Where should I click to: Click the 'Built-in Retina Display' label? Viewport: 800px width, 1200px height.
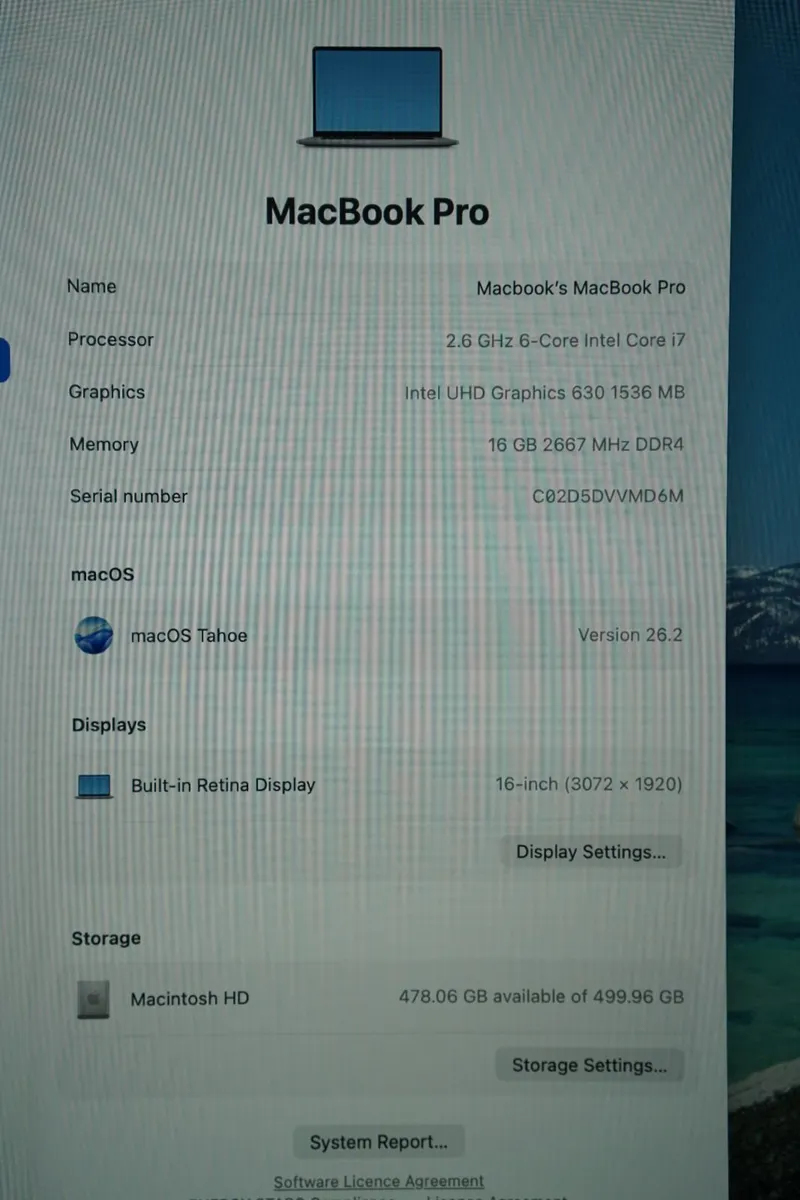[223, 785]
